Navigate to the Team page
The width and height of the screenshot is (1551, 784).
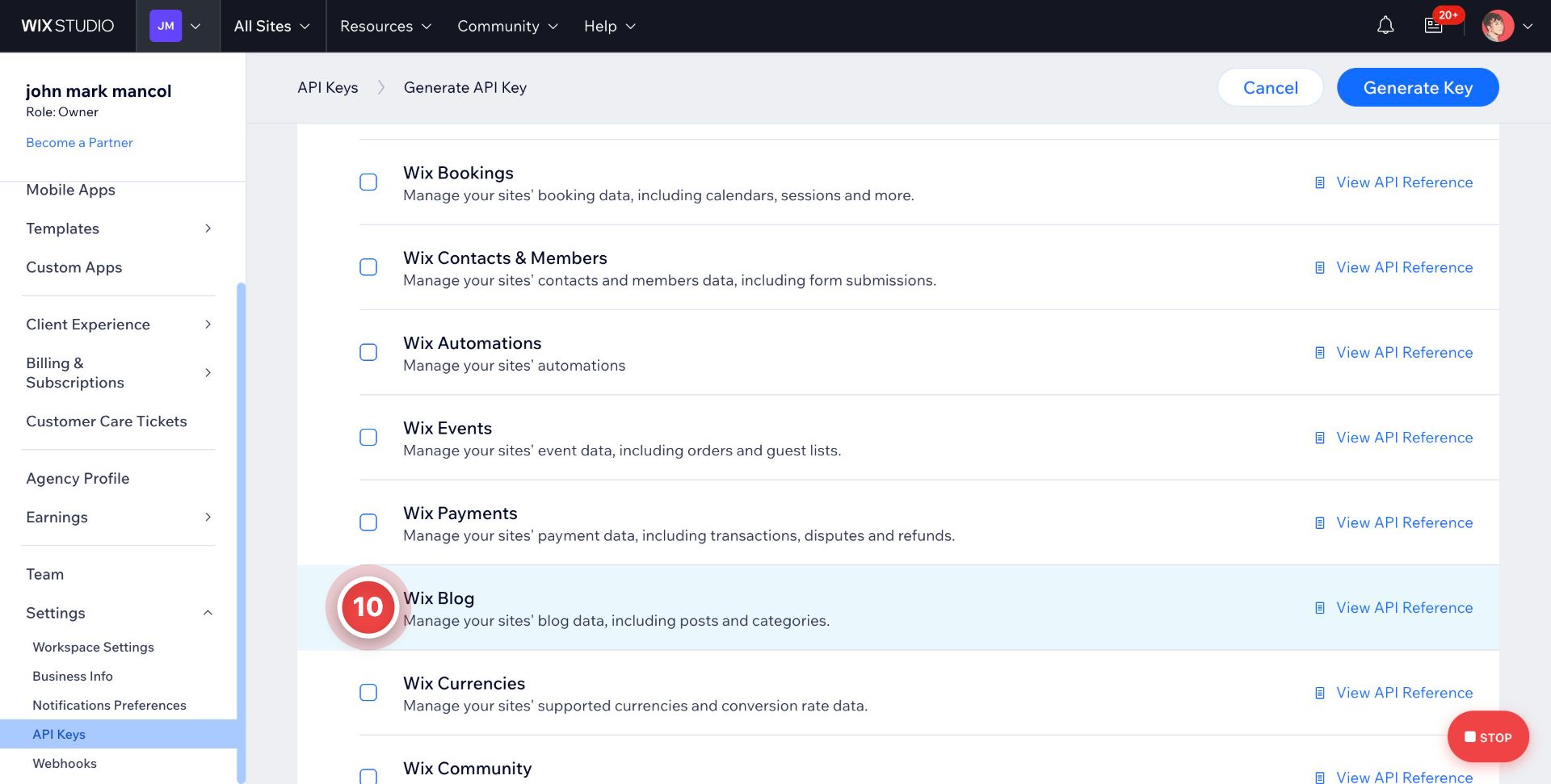(x=44, y=574)
